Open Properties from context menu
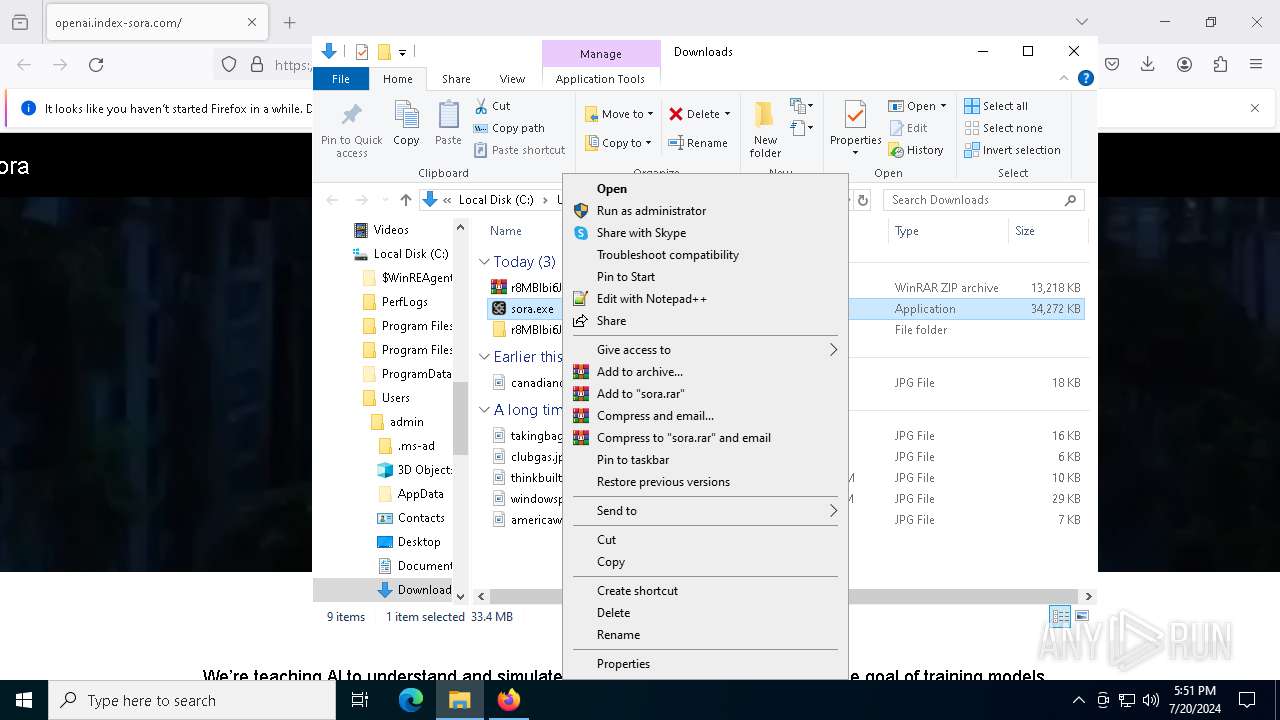The height and width of the screenshot is (720, 1280). pos(623,664)
